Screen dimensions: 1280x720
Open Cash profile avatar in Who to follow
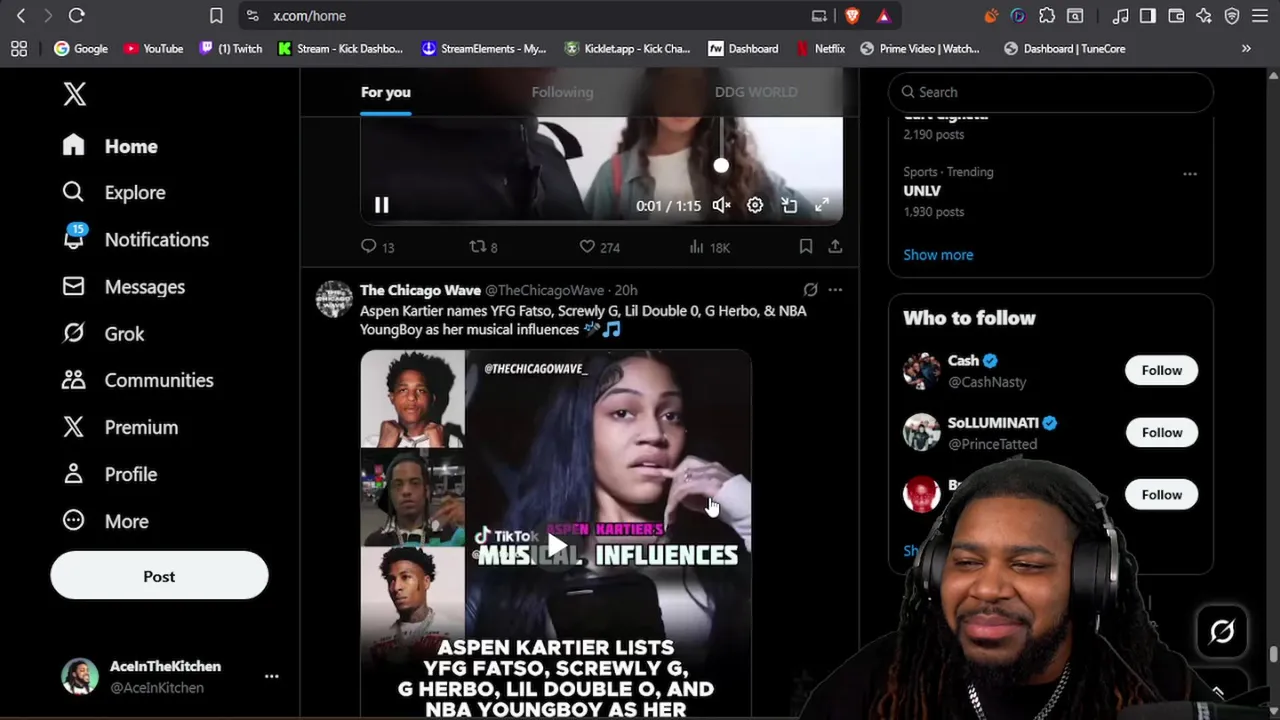coord(921,371)
